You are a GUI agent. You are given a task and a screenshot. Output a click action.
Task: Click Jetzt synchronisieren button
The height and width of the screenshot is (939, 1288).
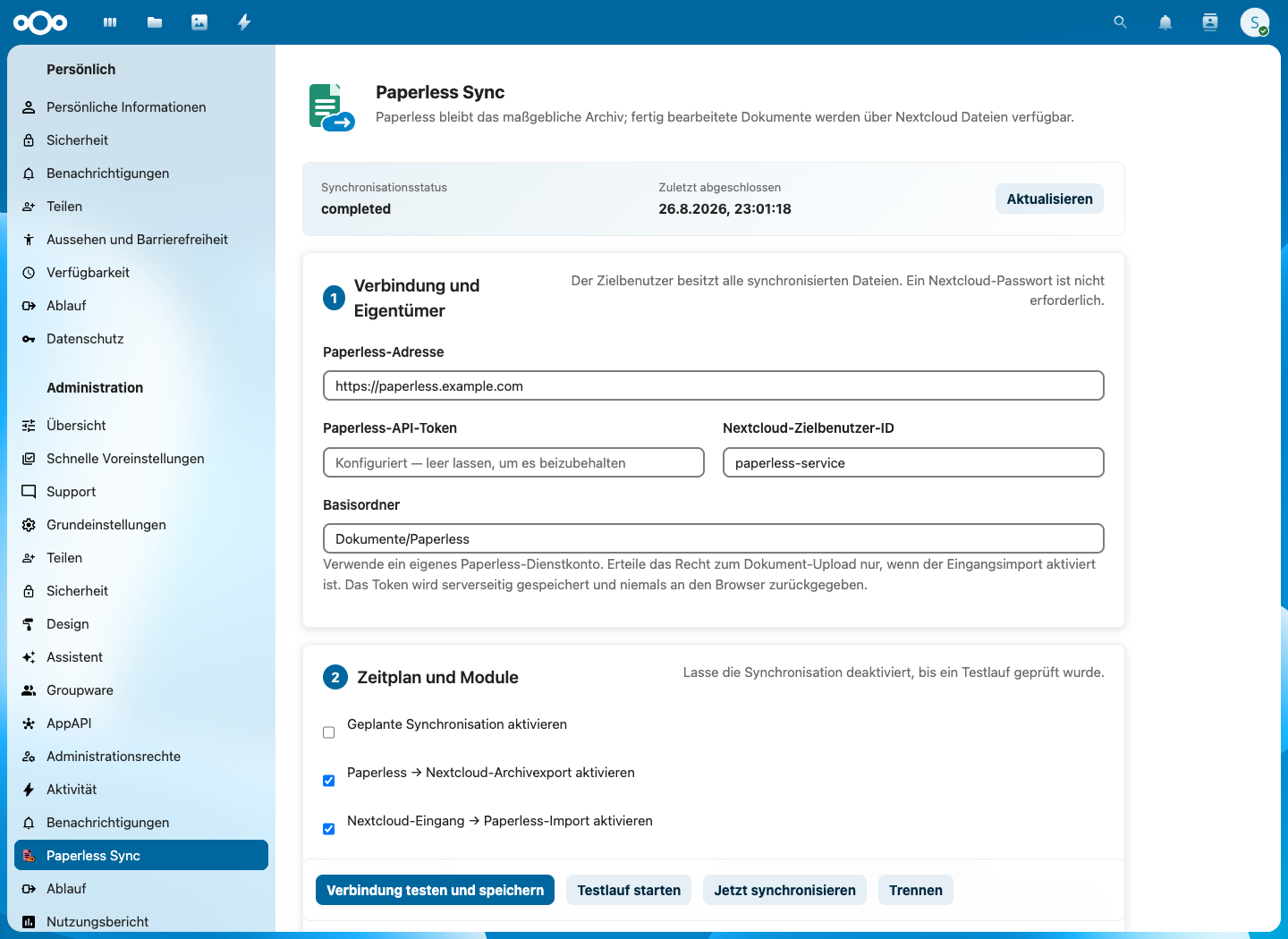[784, 890]
